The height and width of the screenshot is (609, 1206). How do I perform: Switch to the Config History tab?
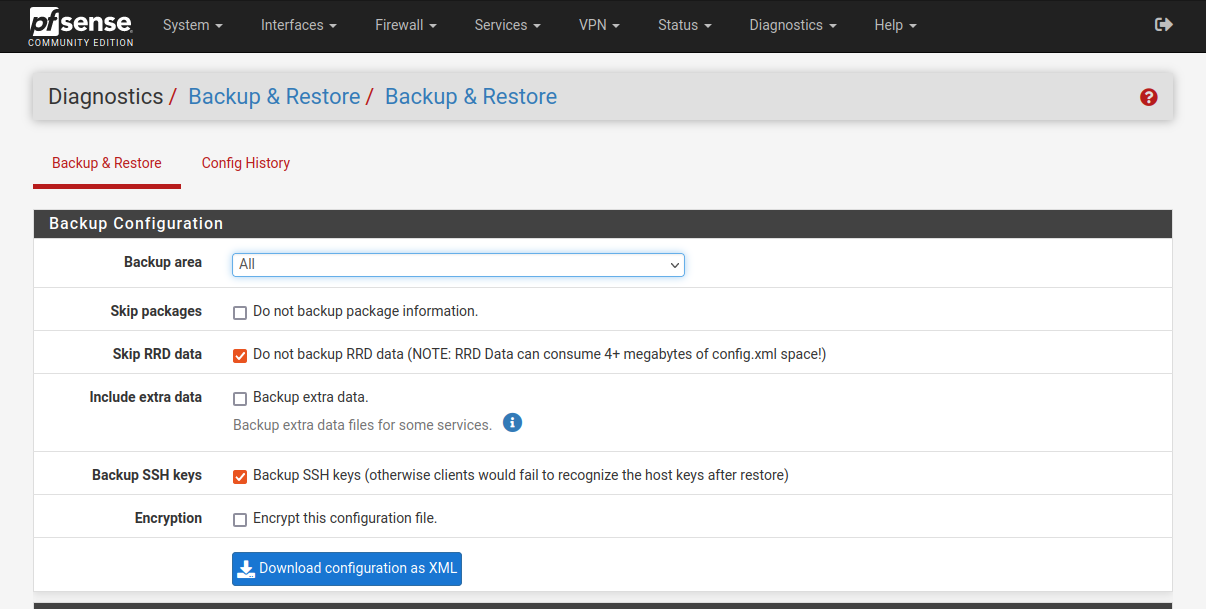(x=246, y=163)
